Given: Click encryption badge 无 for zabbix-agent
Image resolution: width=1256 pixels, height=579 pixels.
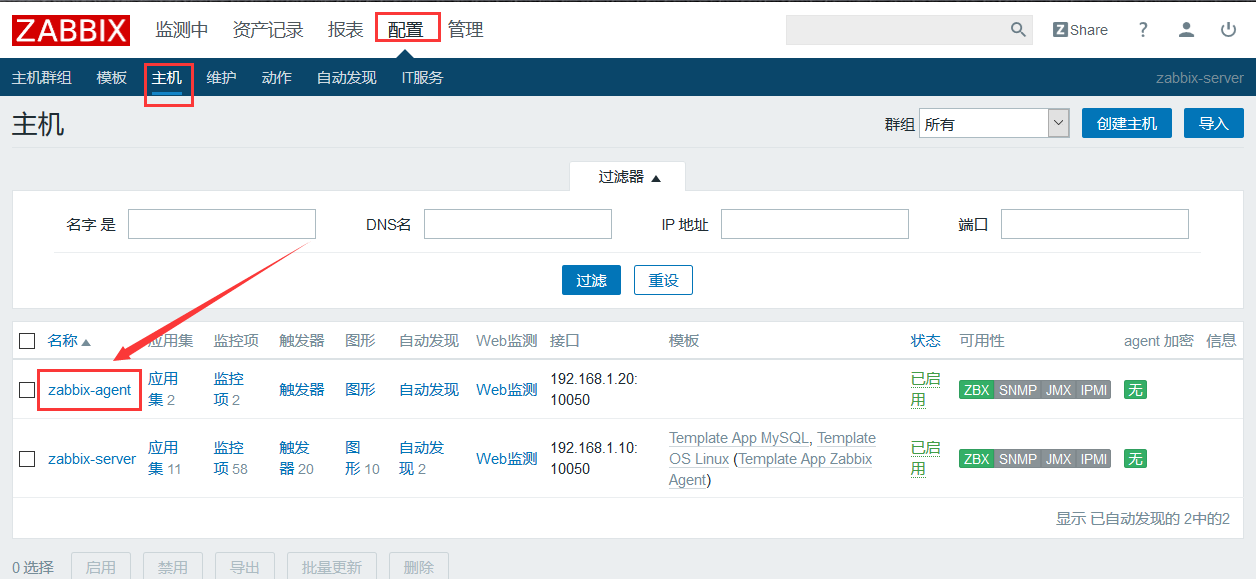Looking at the screenshot, I should (x=1135, y=390).
